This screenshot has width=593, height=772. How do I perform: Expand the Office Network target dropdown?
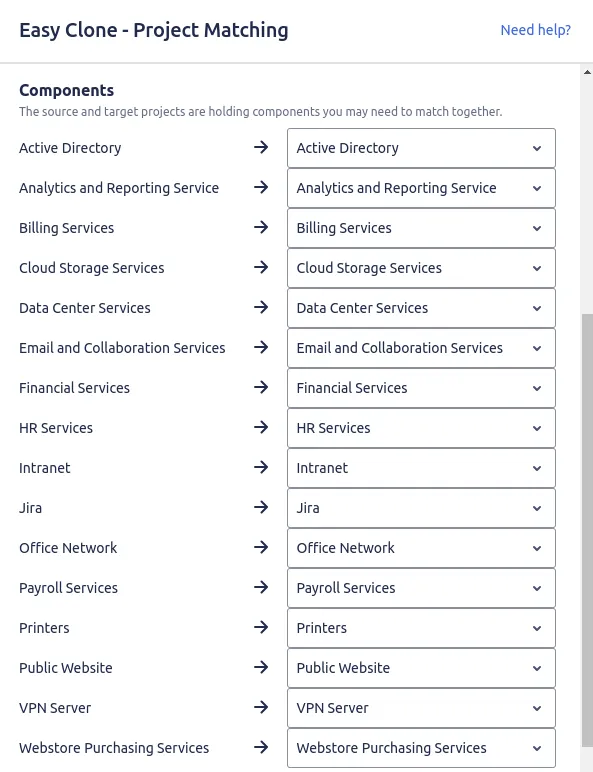coord(421,548)
